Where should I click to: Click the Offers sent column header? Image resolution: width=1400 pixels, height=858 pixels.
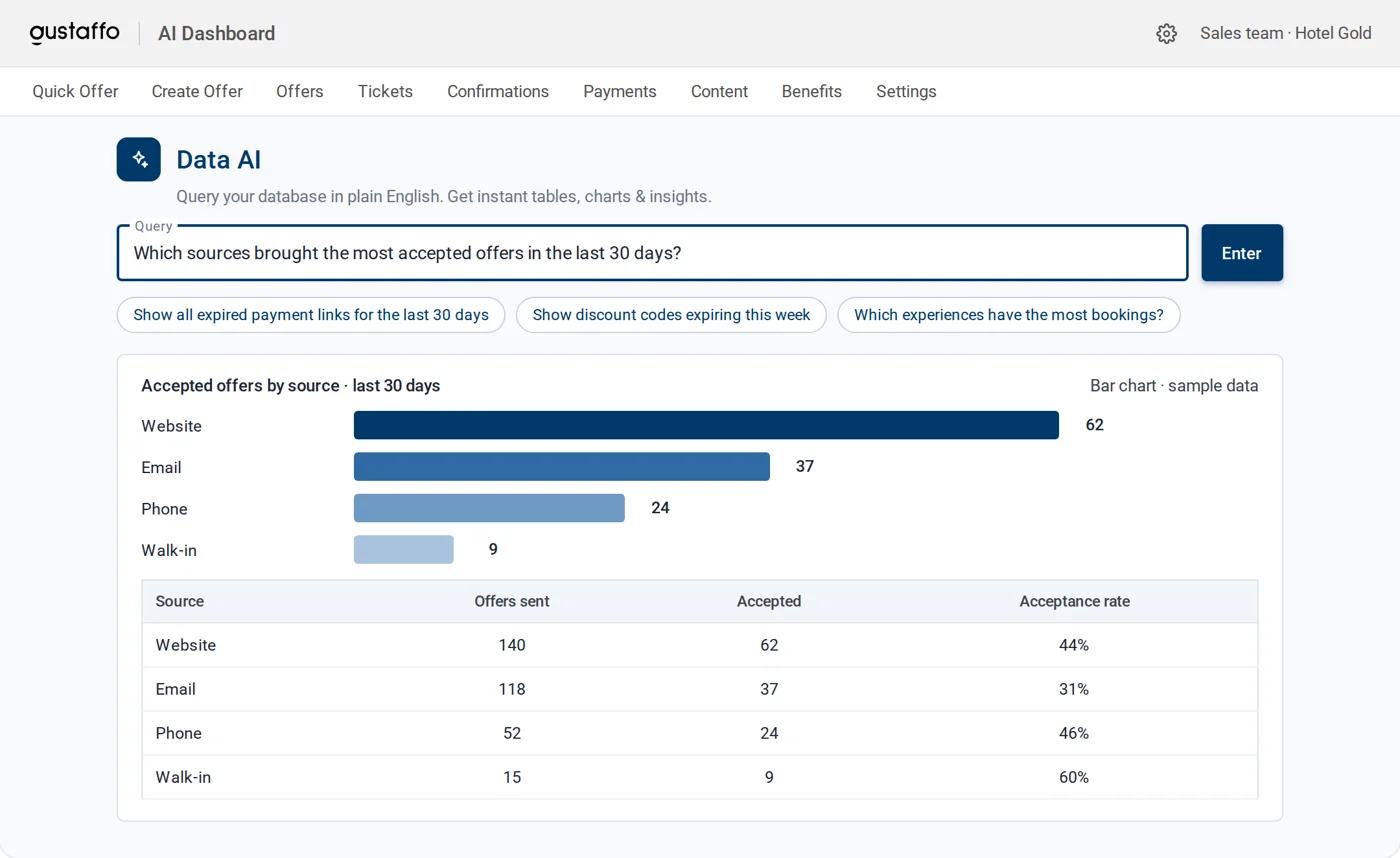click(512, 601)
